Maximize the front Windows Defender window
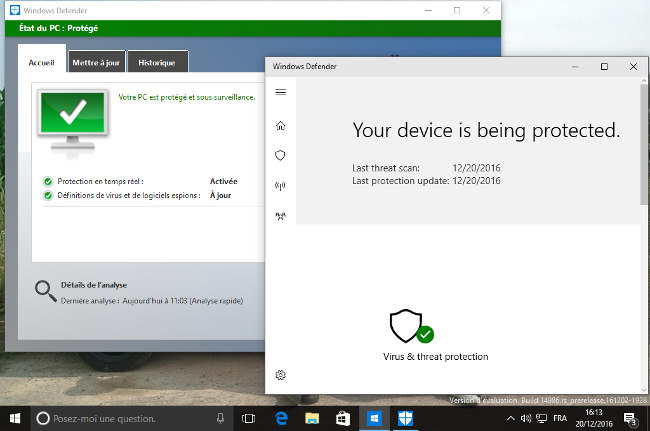Viewport: 650px width, 431px height. (604, 67)
